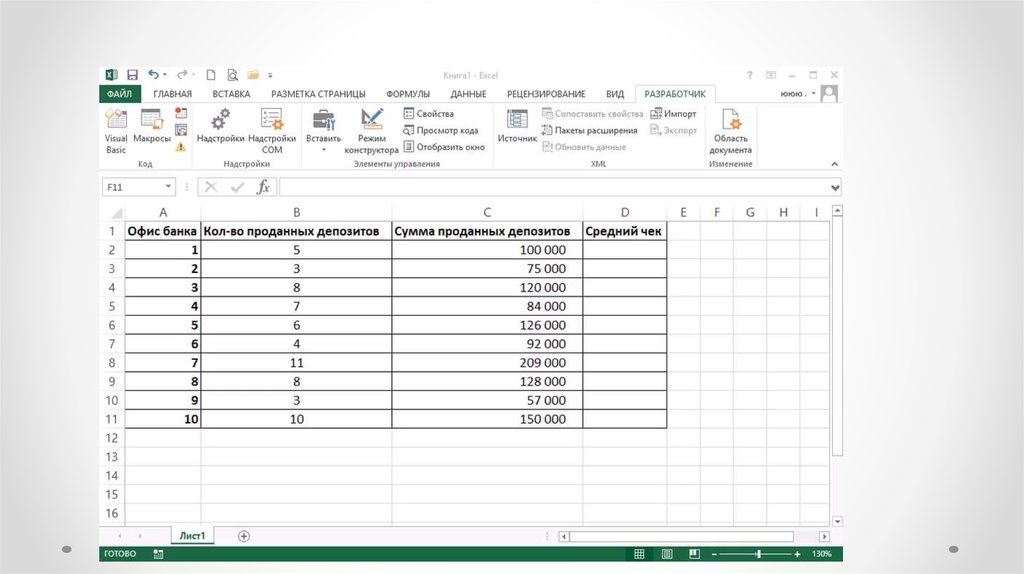Expand the Вставить controls dropdown
The width and height of the screenshot is (1024, 574).
coord(323,149)
